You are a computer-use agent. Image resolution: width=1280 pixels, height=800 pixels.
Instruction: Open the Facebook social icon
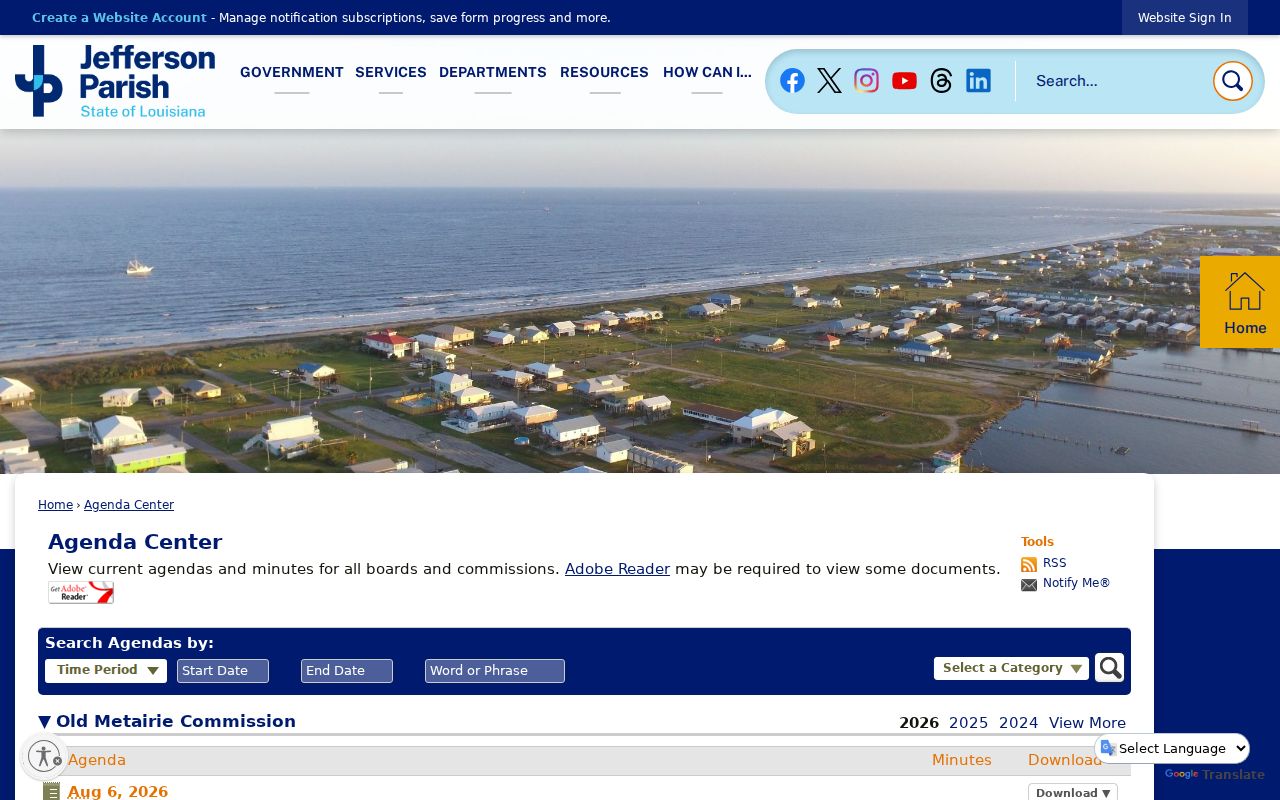792,81
